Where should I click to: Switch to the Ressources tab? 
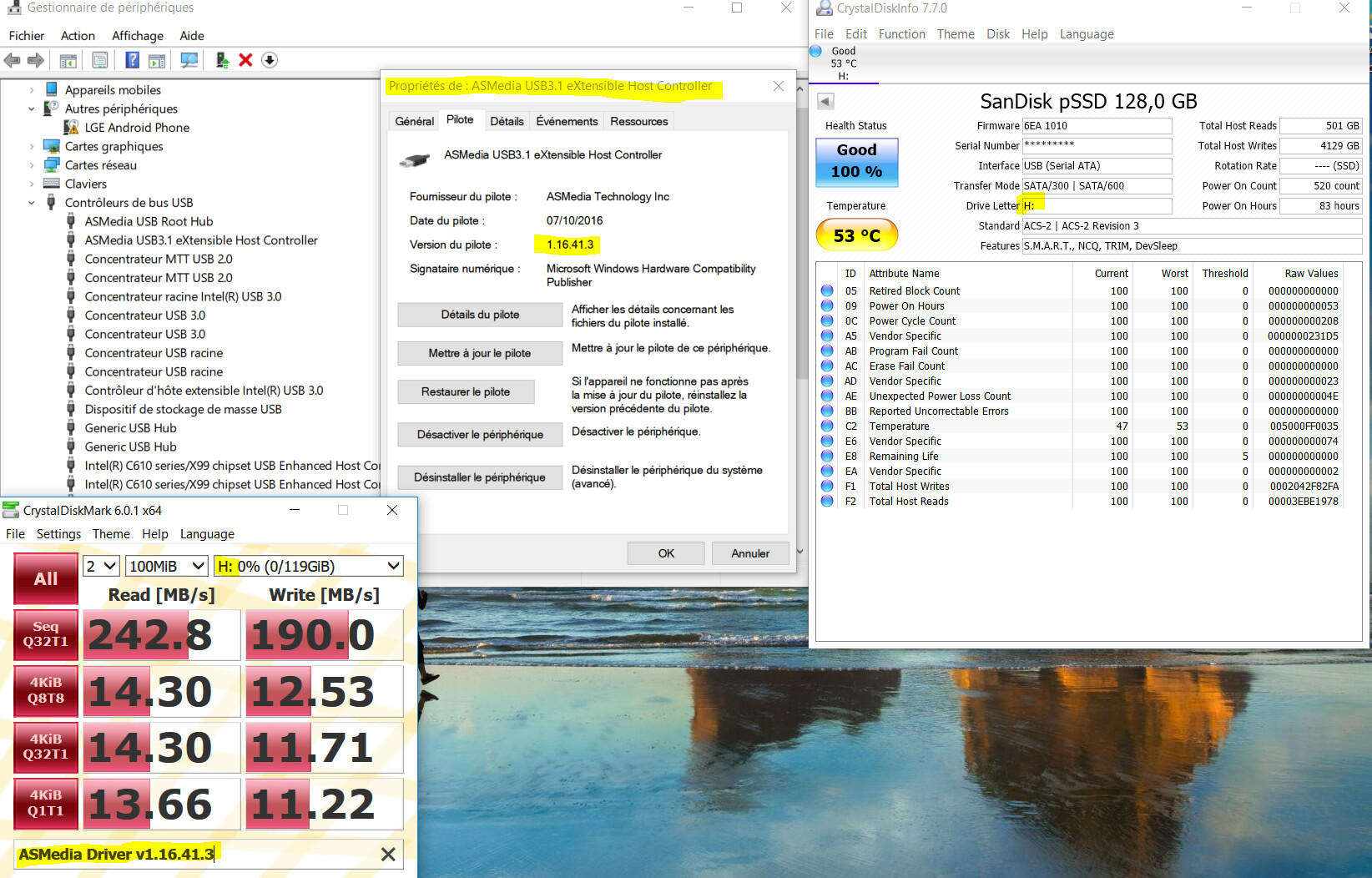coord(638,121)
